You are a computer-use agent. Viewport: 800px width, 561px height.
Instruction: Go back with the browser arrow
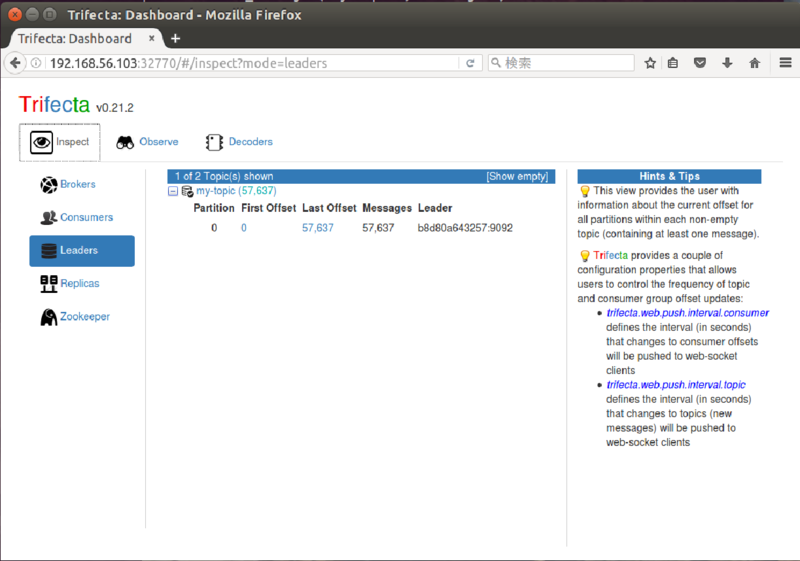click(x=15, y=63)
